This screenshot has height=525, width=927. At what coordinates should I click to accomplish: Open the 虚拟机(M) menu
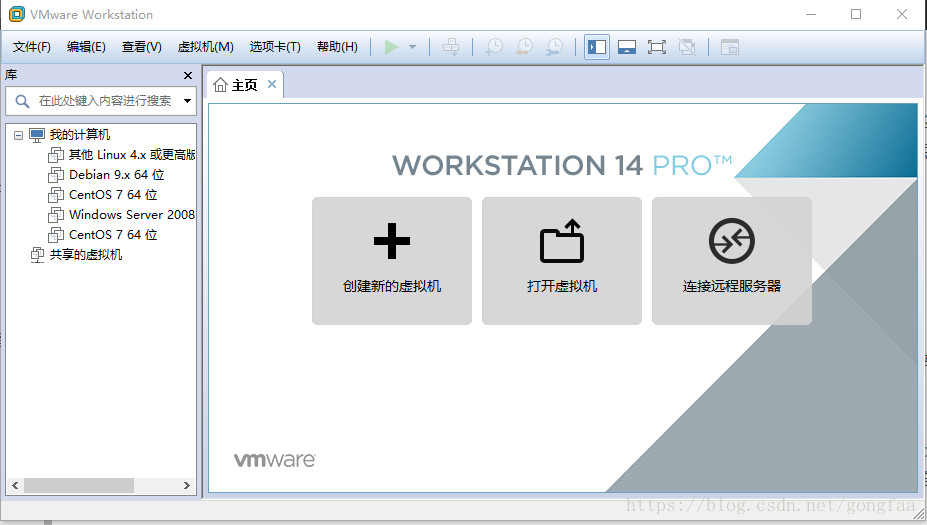point(205,47)
